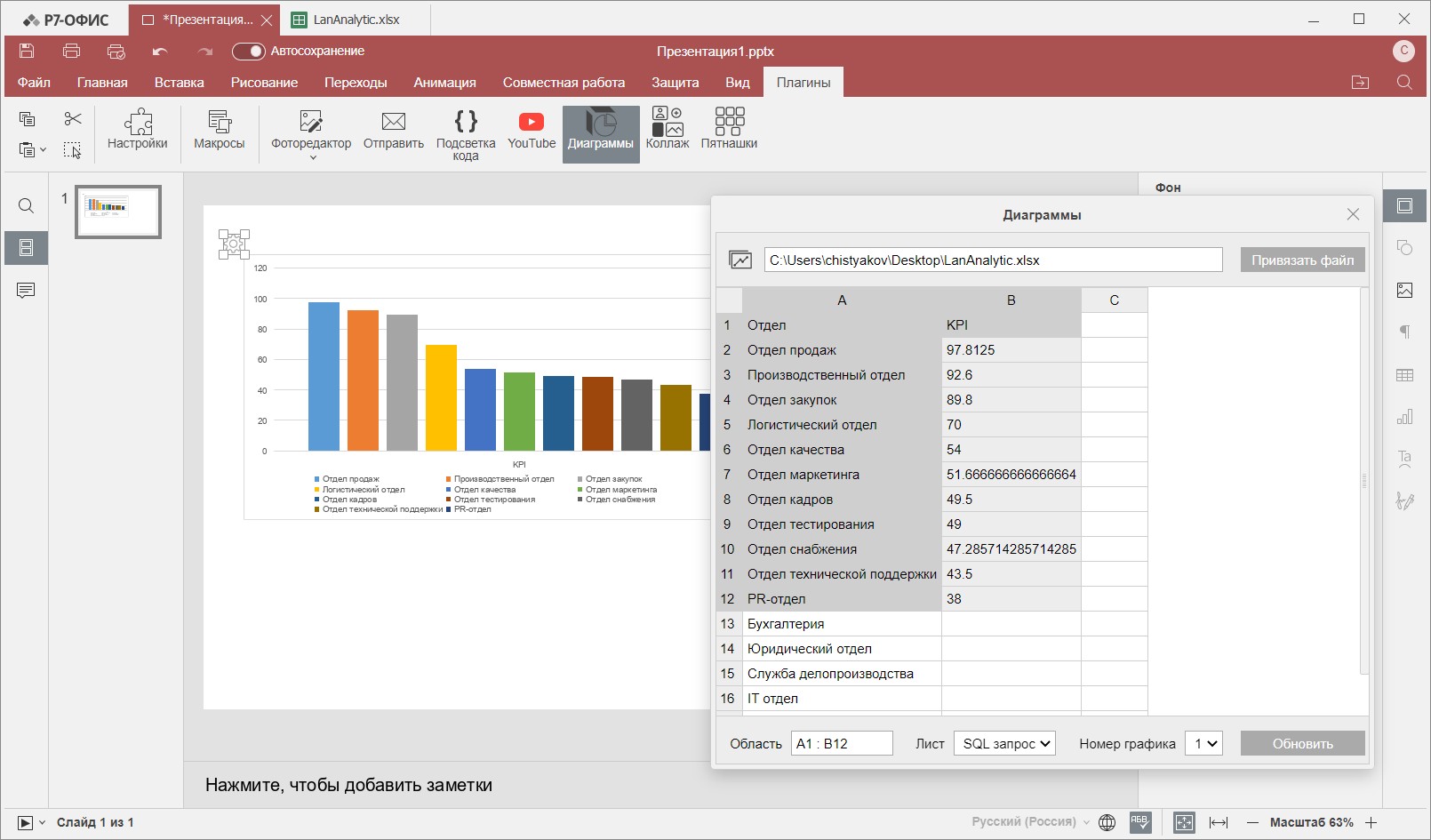The height and width of the screenshot is (840, 1431).
Task: Click the Отправить mail icon
Action: coord(393,130)
